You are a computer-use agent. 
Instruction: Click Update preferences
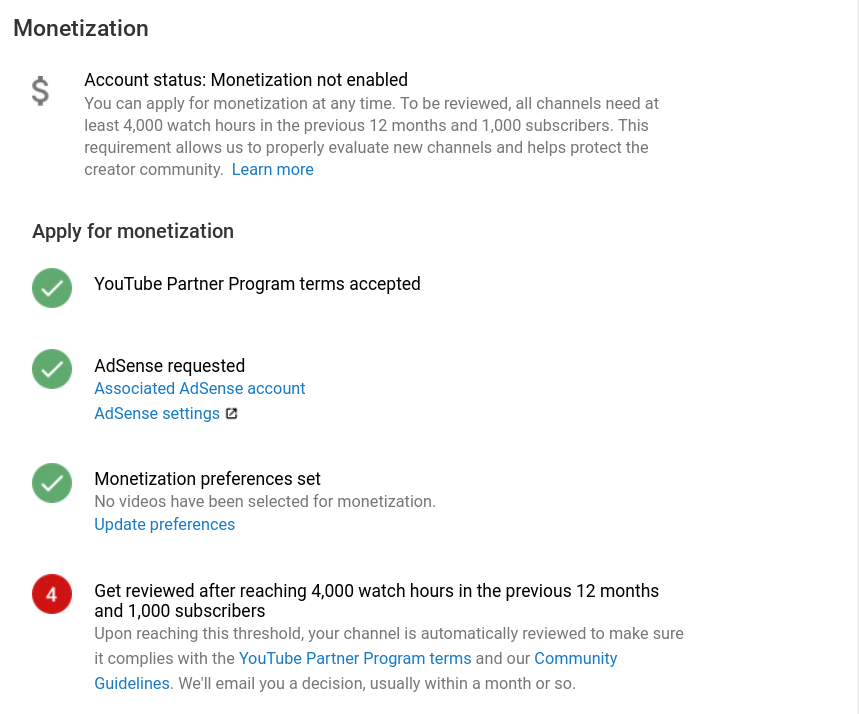(x=165, y=524)
